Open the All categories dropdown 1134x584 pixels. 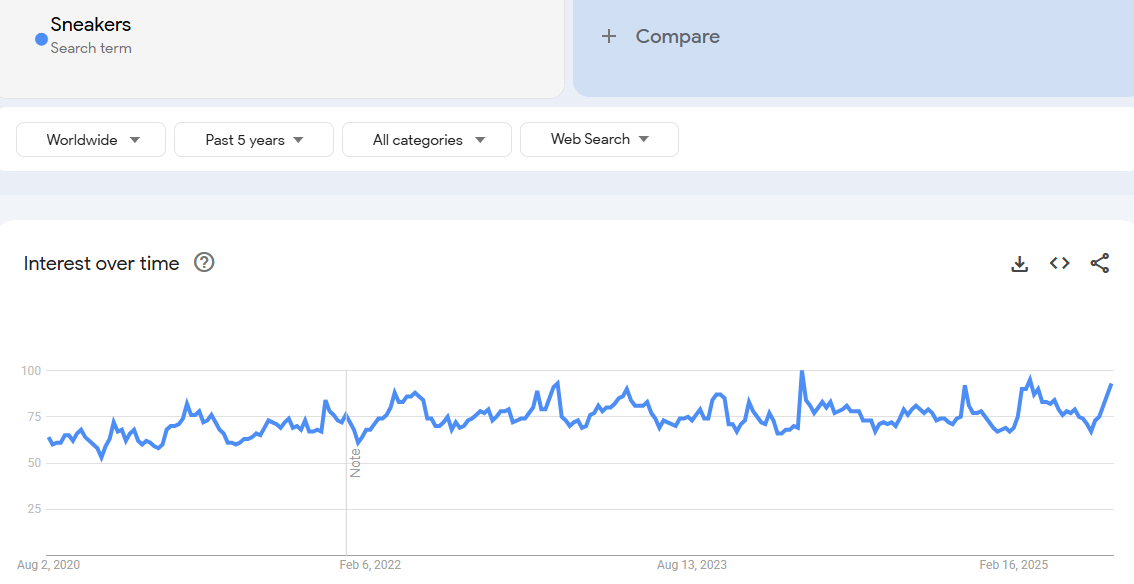click(426, 140)
